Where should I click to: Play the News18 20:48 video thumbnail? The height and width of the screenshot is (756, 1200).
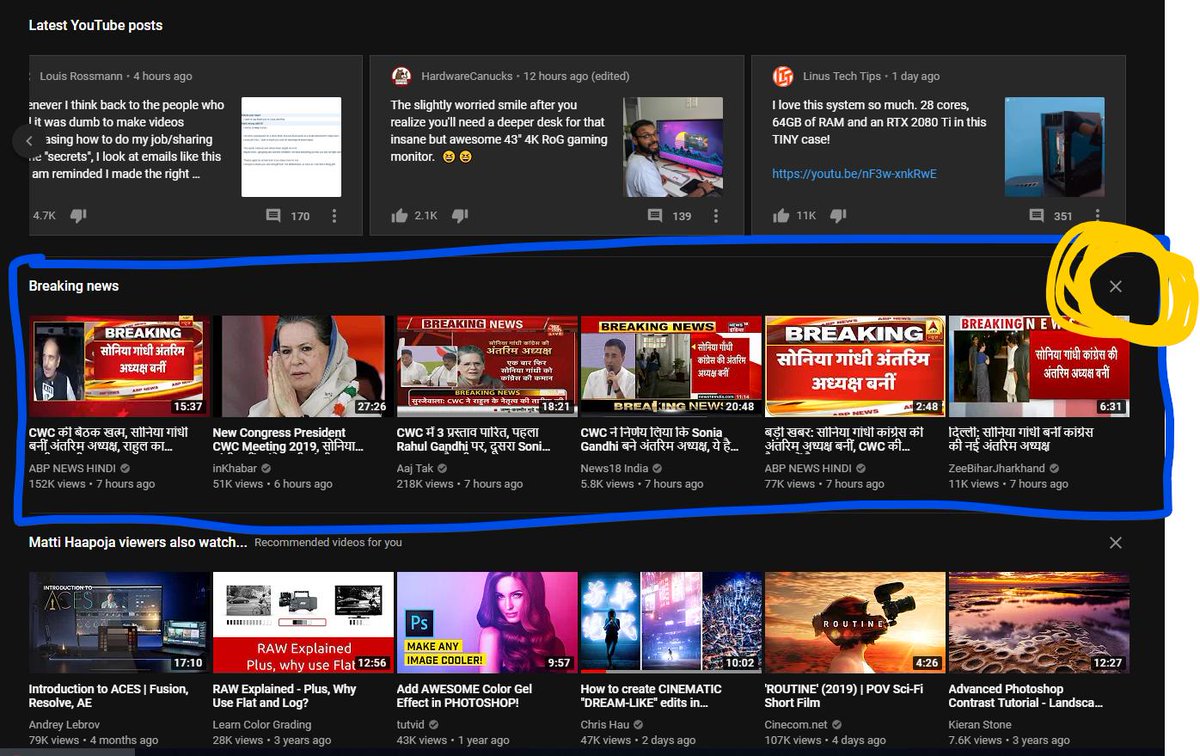click(x=671, y=366)
